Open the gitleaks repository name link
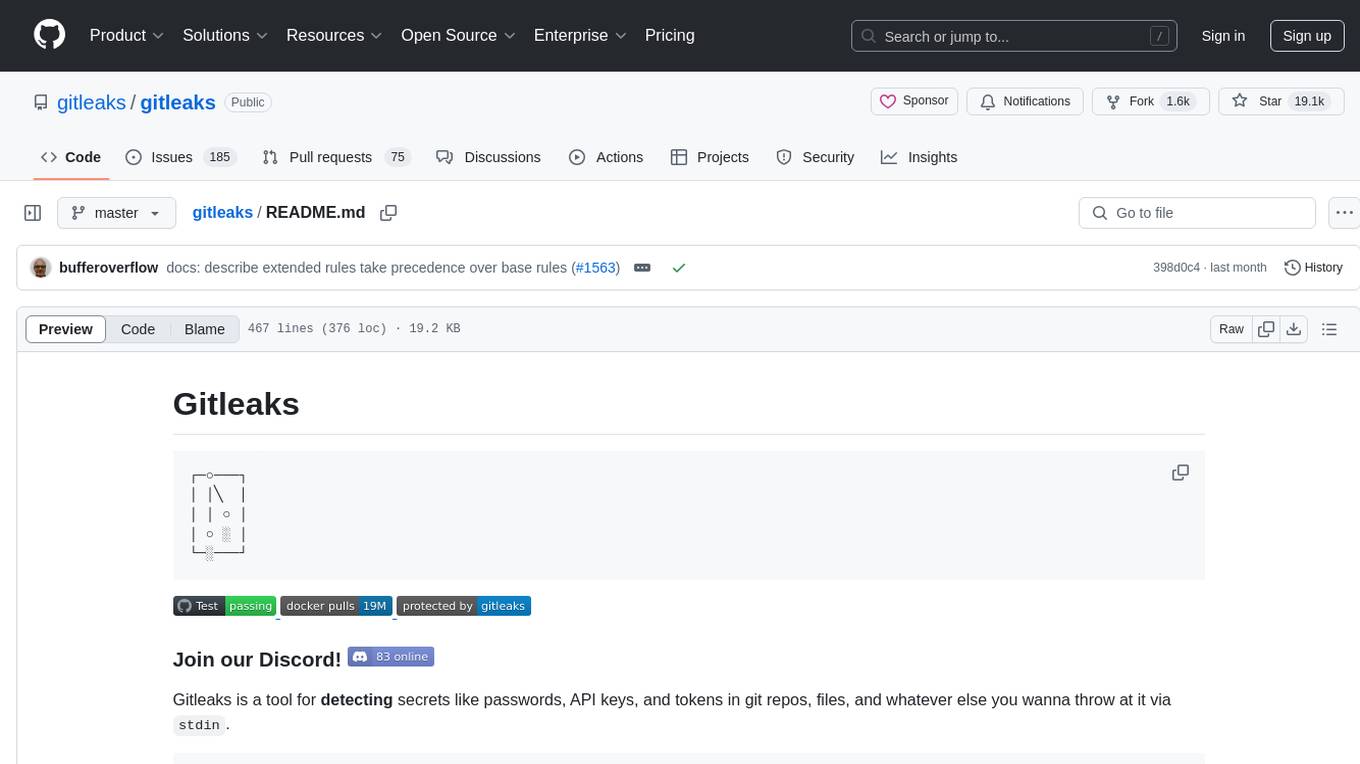Image resolution: width=1360 pixels, height=764 pixels. tap(178, 102)
